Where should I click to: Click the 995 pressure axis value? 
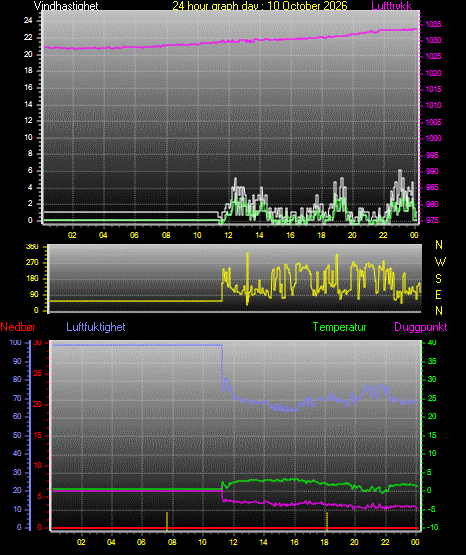pos(432,155)
